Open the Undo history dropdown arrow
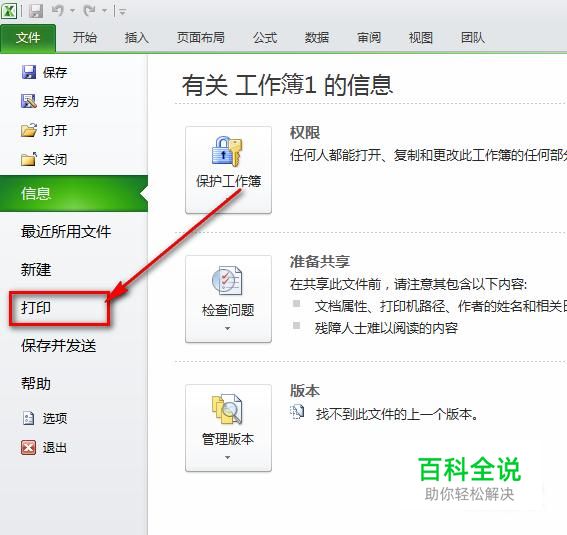567x535 pixels. 72,11
